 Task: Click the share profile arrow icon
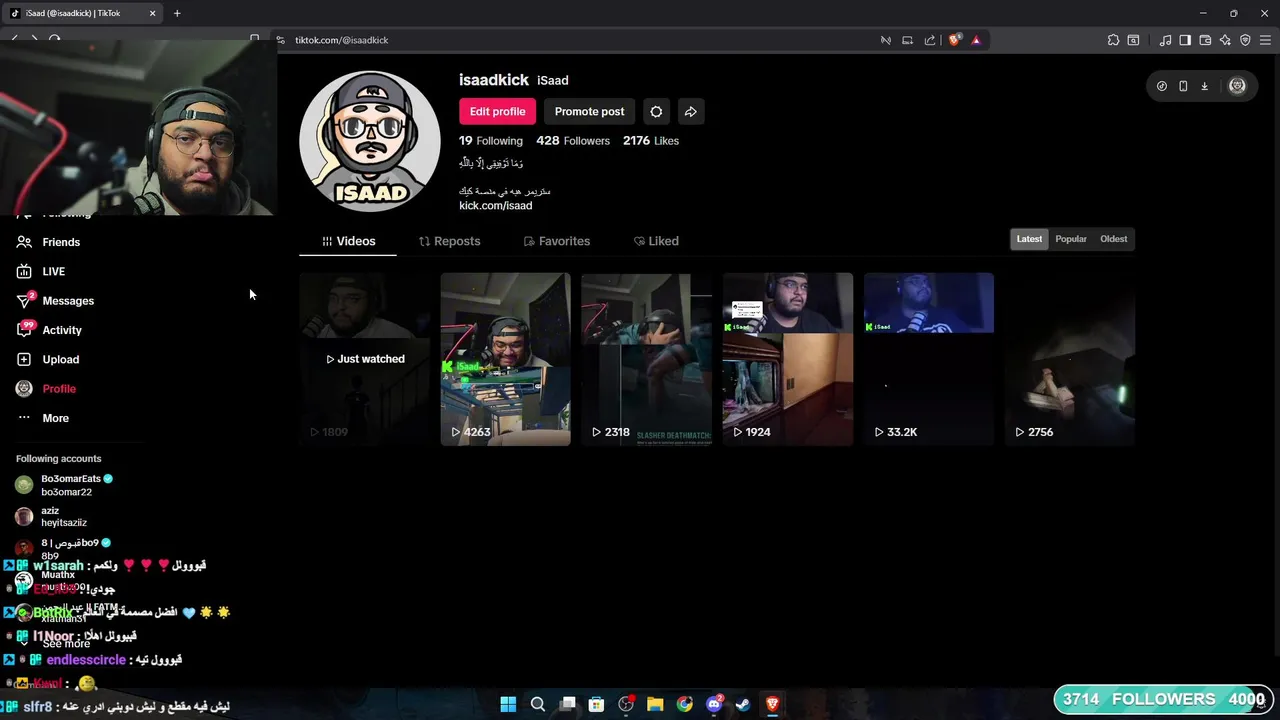click(690, 112)
